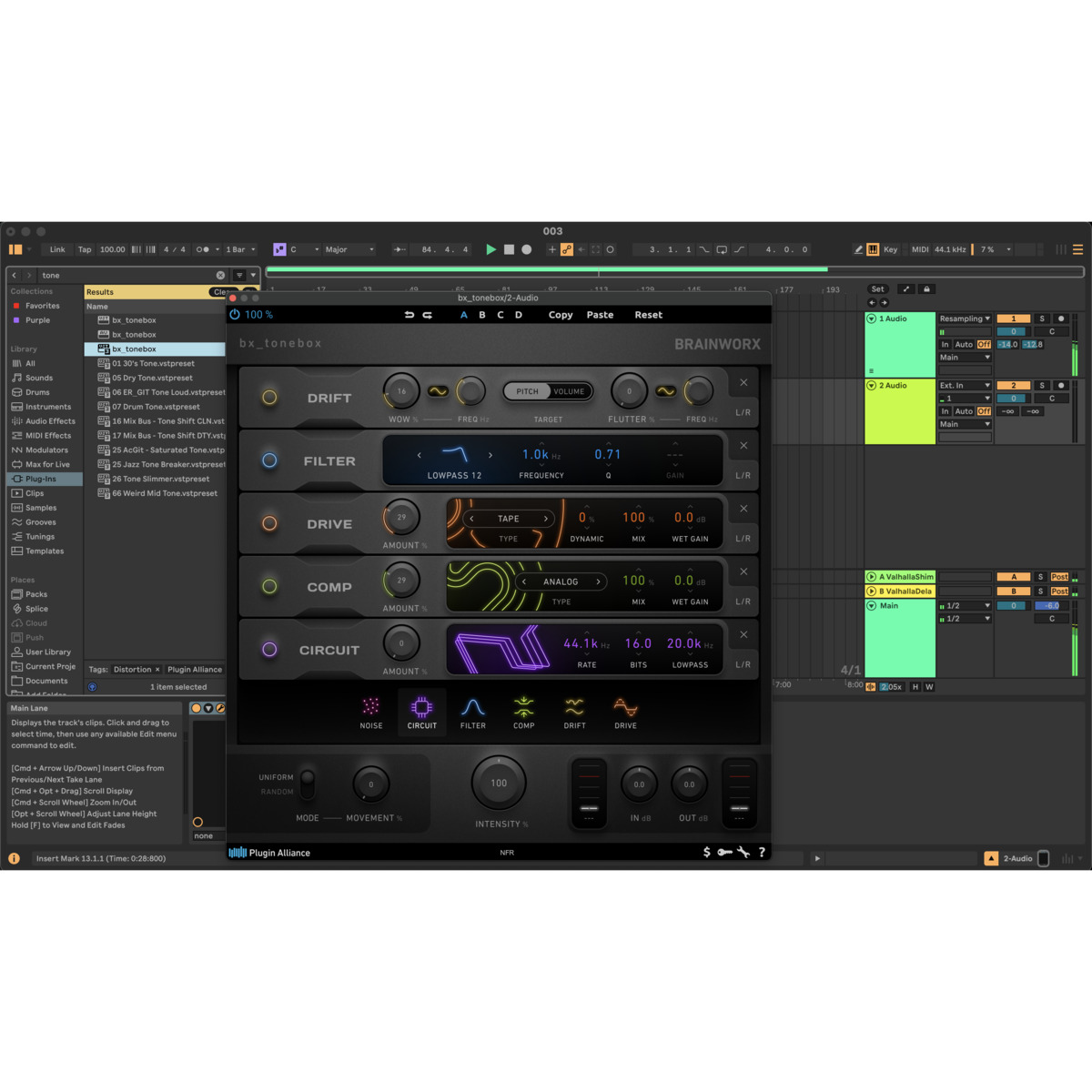Toggle Automation Arm link icon
1092x1092 pixels.
click(x=567, y=249)
